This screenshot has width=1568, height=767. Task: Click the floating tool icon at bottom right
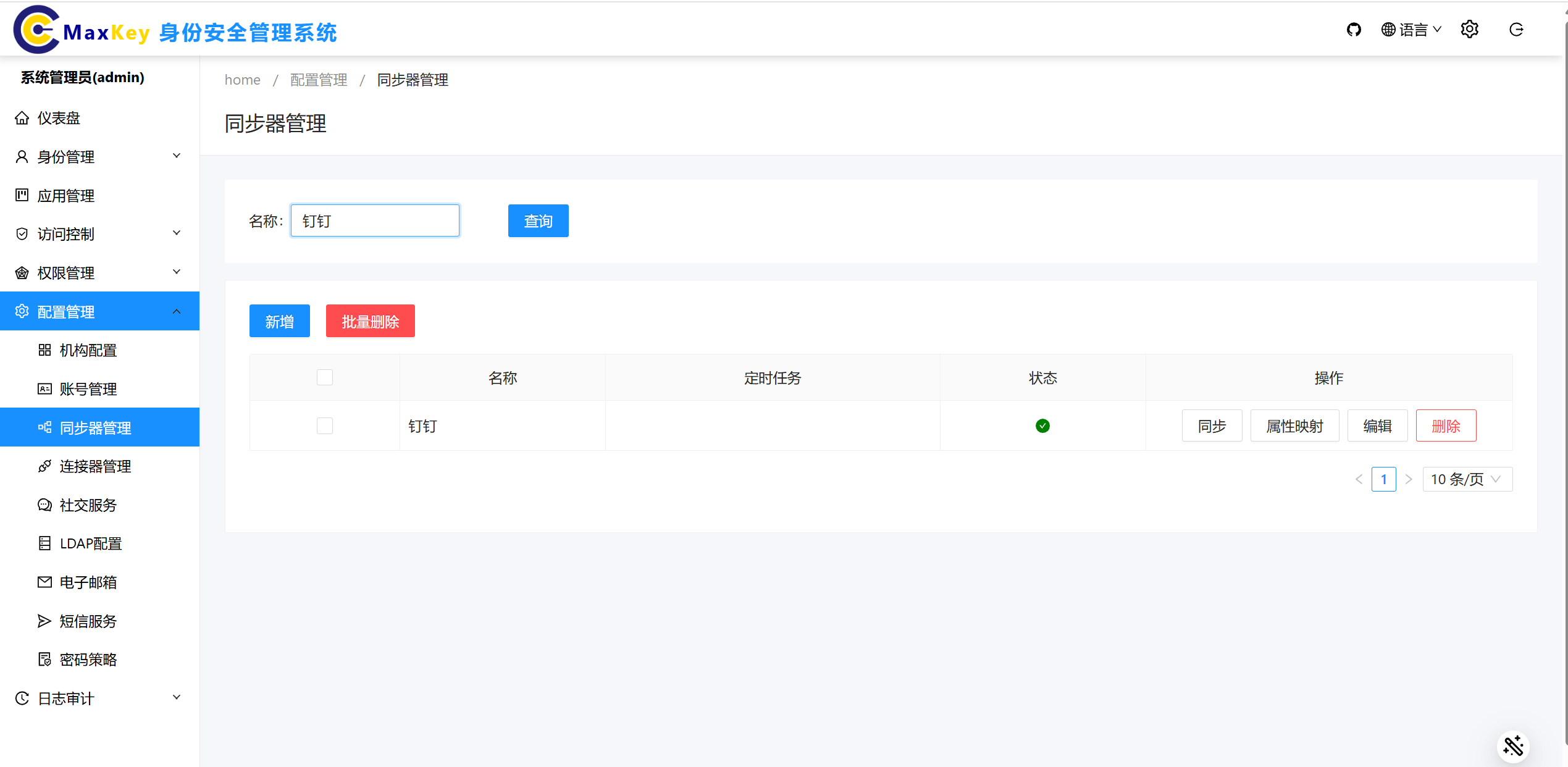(x=1513, y=746)
